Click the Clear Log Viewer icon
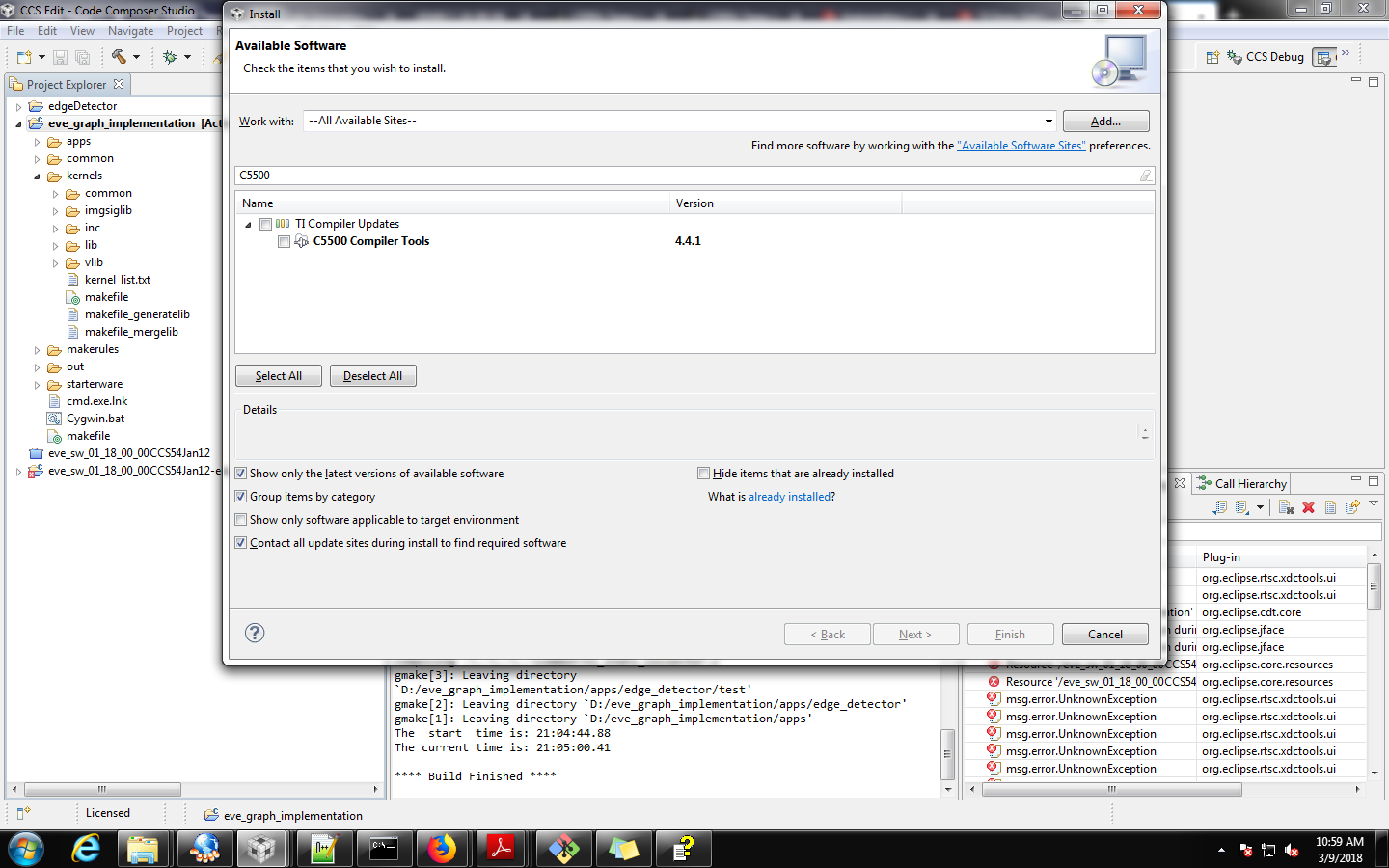Viewport: 1389px width, 868px height. 1286,507
